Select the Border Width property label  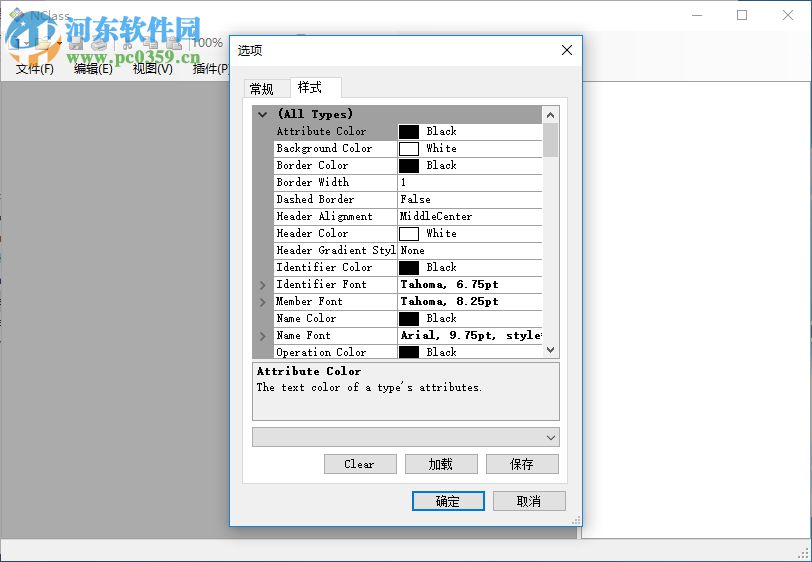pos(313,182)
